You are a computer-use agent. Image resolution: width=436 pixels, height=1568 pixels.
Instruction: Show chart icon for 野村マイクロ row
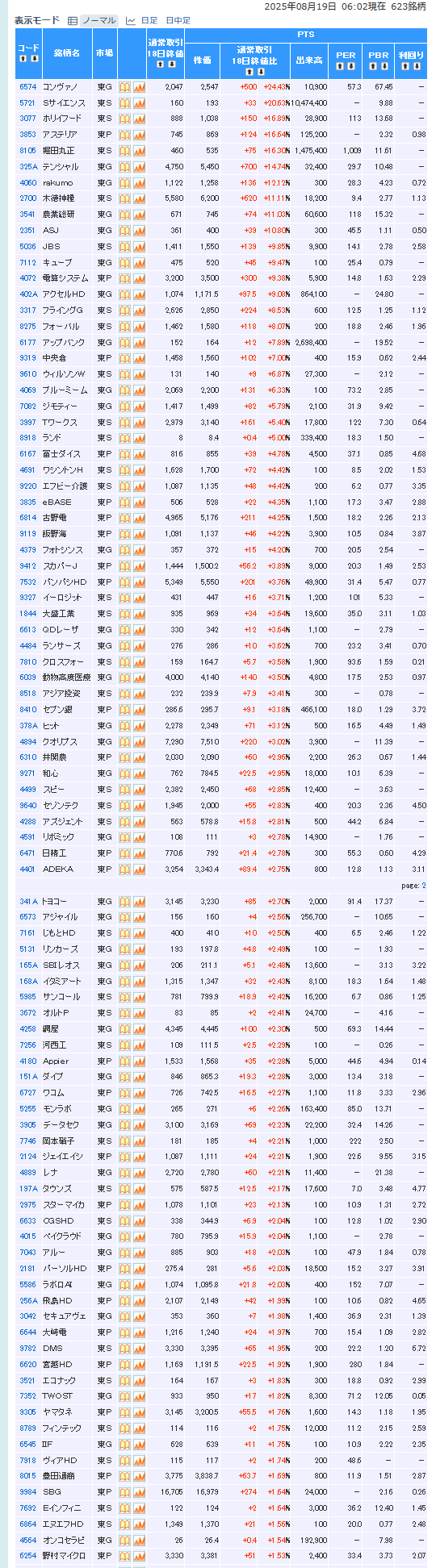[x=139, y=1556]
